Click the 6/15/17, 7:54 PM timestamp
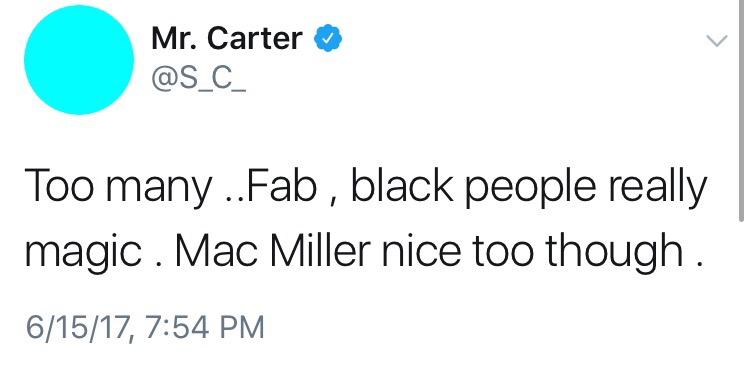 (x=145, y=328)
